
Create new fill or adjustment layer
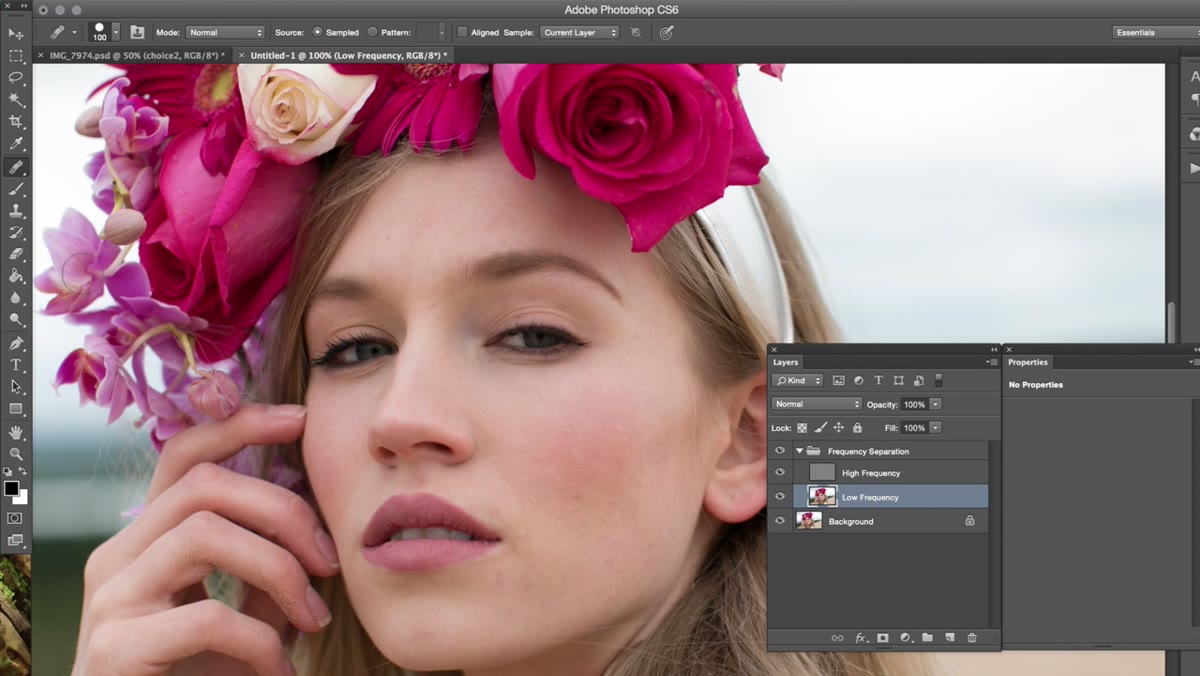point(905,638)
